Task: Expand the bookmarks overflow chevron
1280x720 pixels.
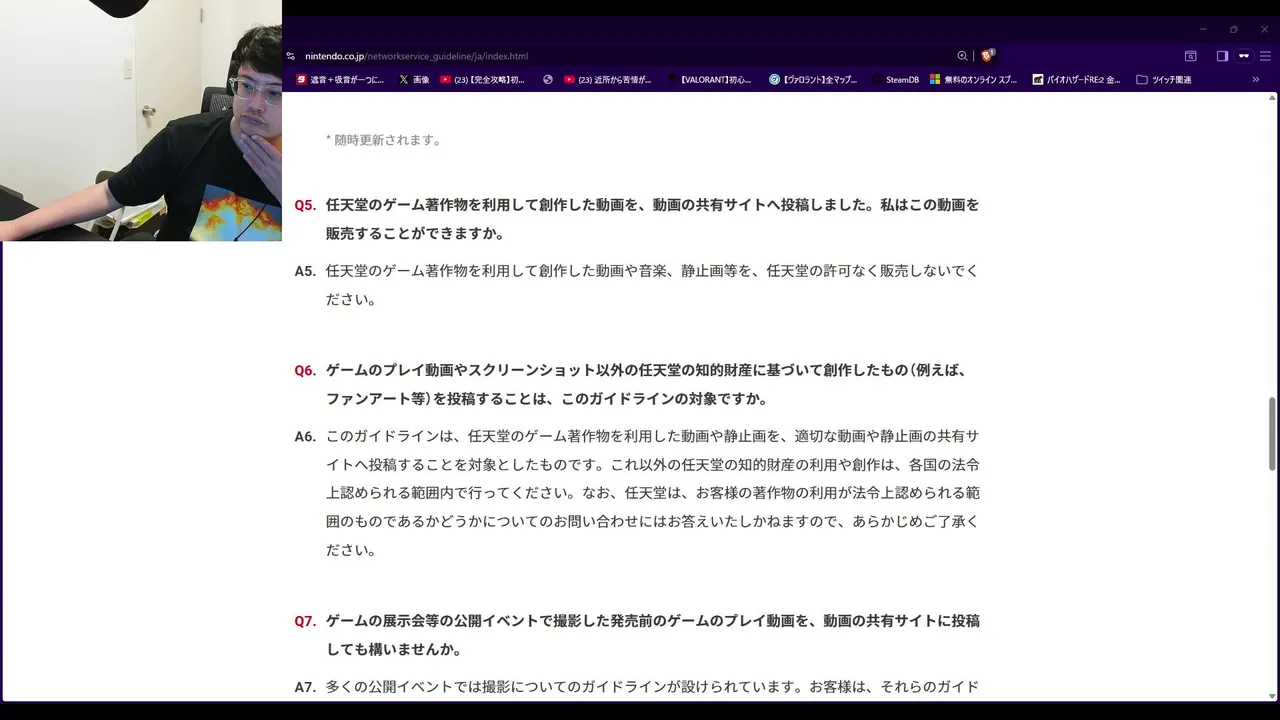Action: (x=1256, y=79)
